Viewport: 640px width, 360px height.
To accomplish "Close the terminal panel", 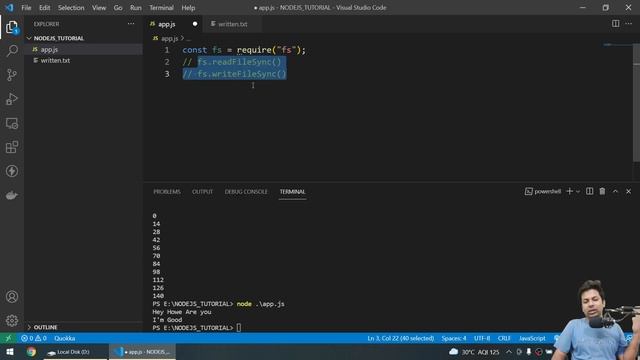I will coord(629,191).
